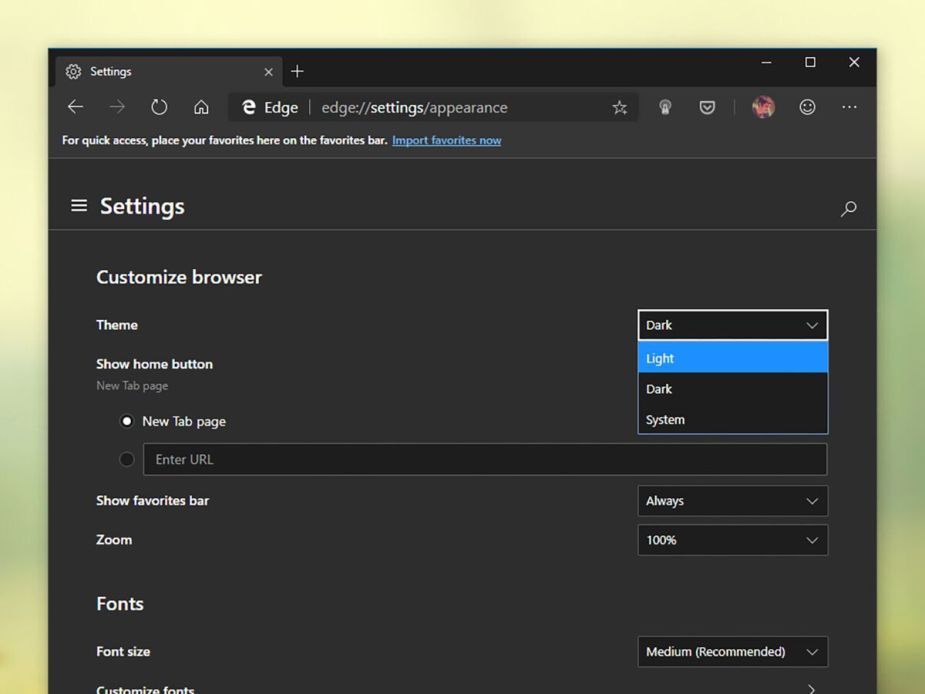Send feedback using the smiley icon
The image size is (925, 694).
coord(807,107)
